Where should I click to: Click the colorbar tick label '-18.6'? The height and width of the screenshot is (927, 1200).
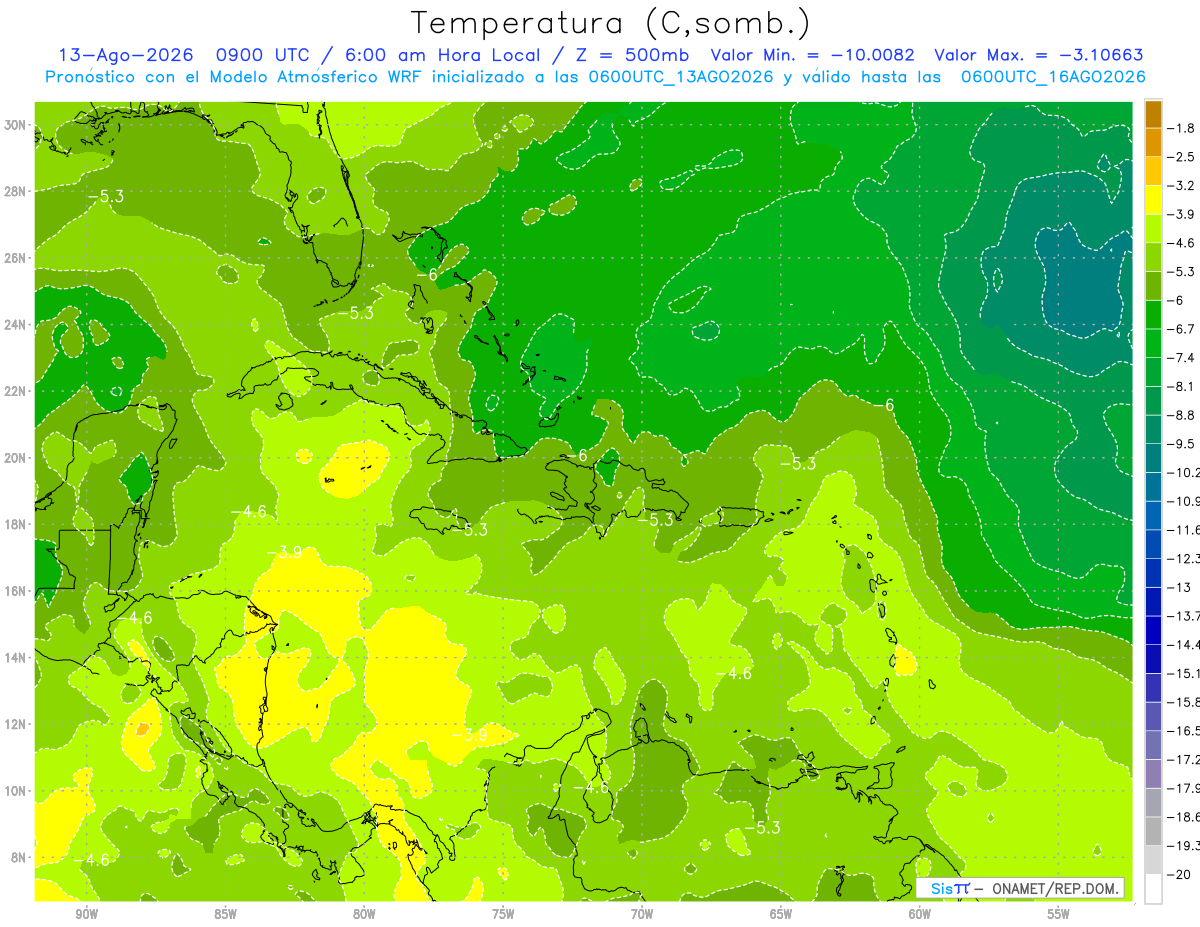(x=1181, y=817)
